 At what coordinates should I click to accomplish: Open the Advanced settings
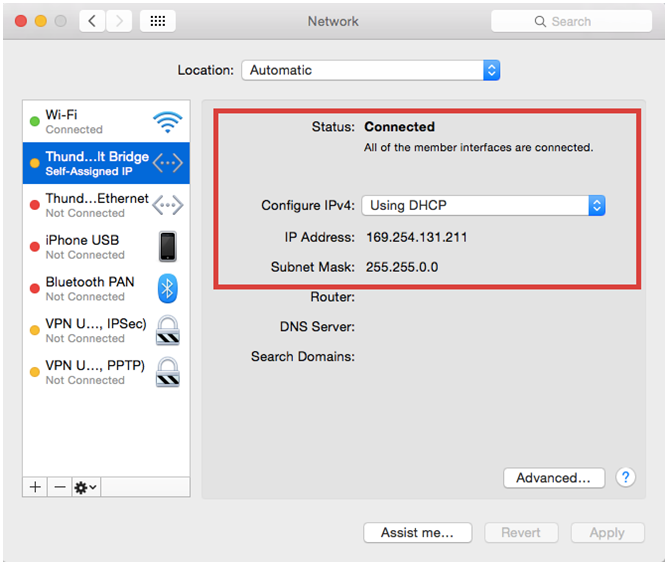pyautogui.click(x=553, y=478)
